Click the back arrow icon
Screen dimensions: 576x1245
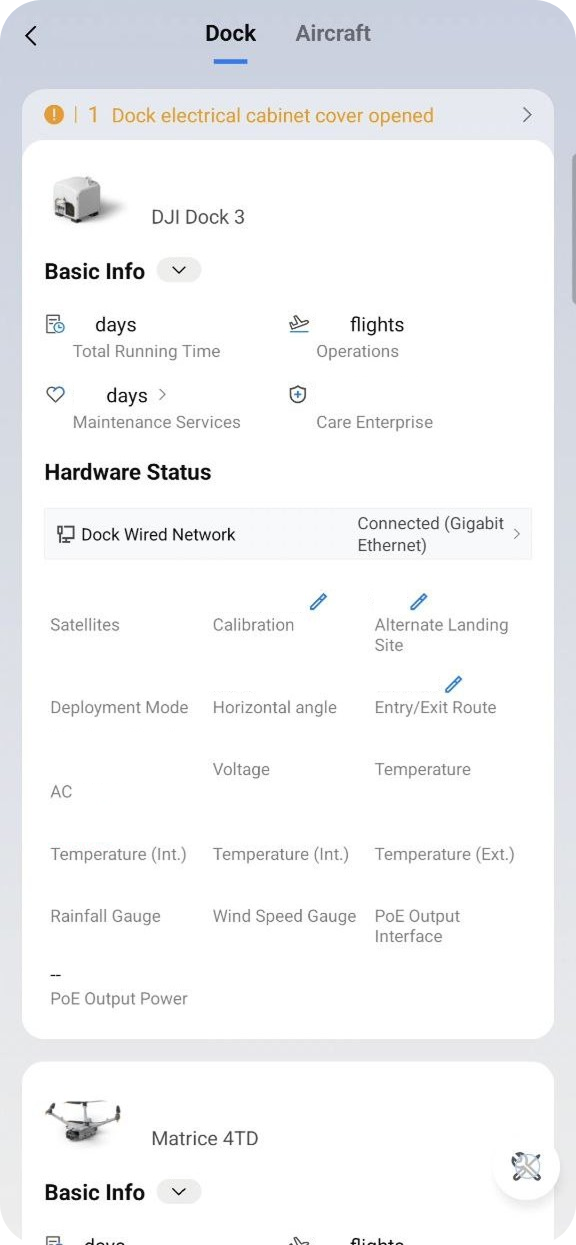[x=30, y=35]
